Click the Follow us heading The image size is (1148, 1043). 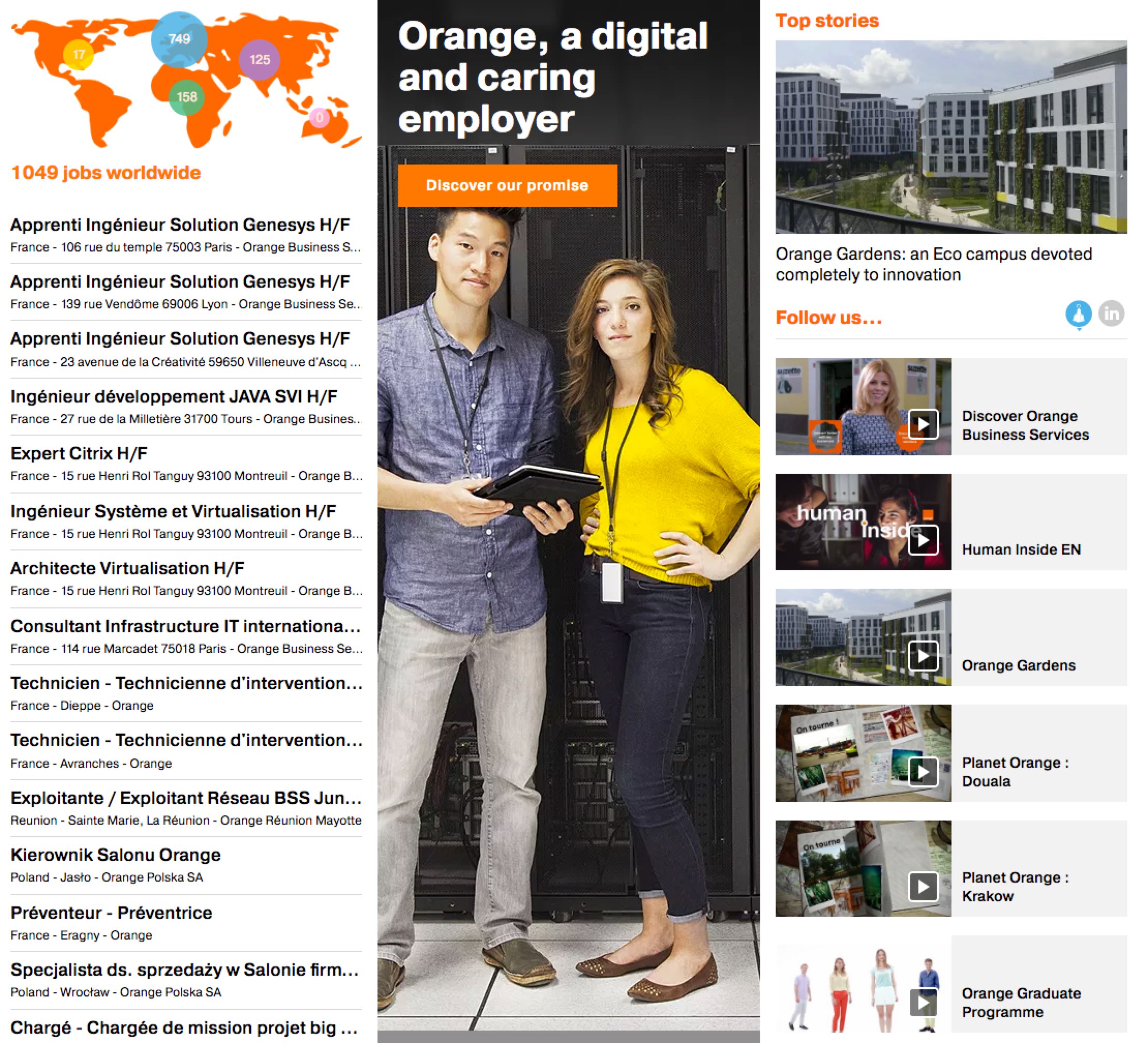click(x=828, y=317)
